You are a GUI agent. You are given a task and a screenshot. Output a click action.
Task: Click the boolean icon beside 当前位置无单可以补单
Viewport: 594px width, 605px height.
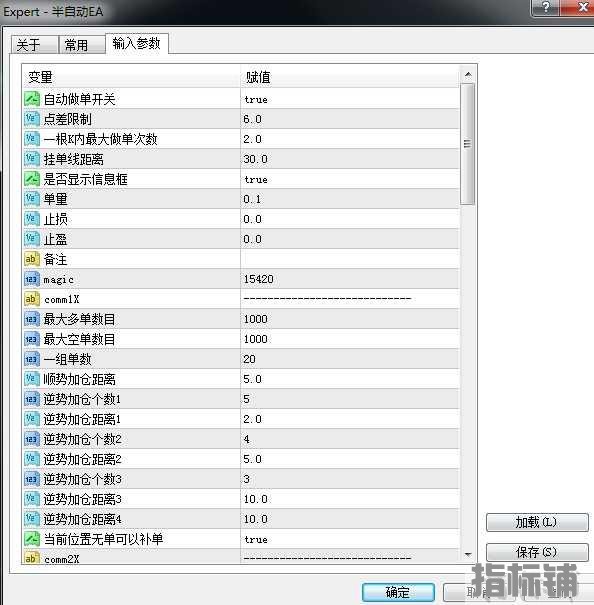click(32, 539)
